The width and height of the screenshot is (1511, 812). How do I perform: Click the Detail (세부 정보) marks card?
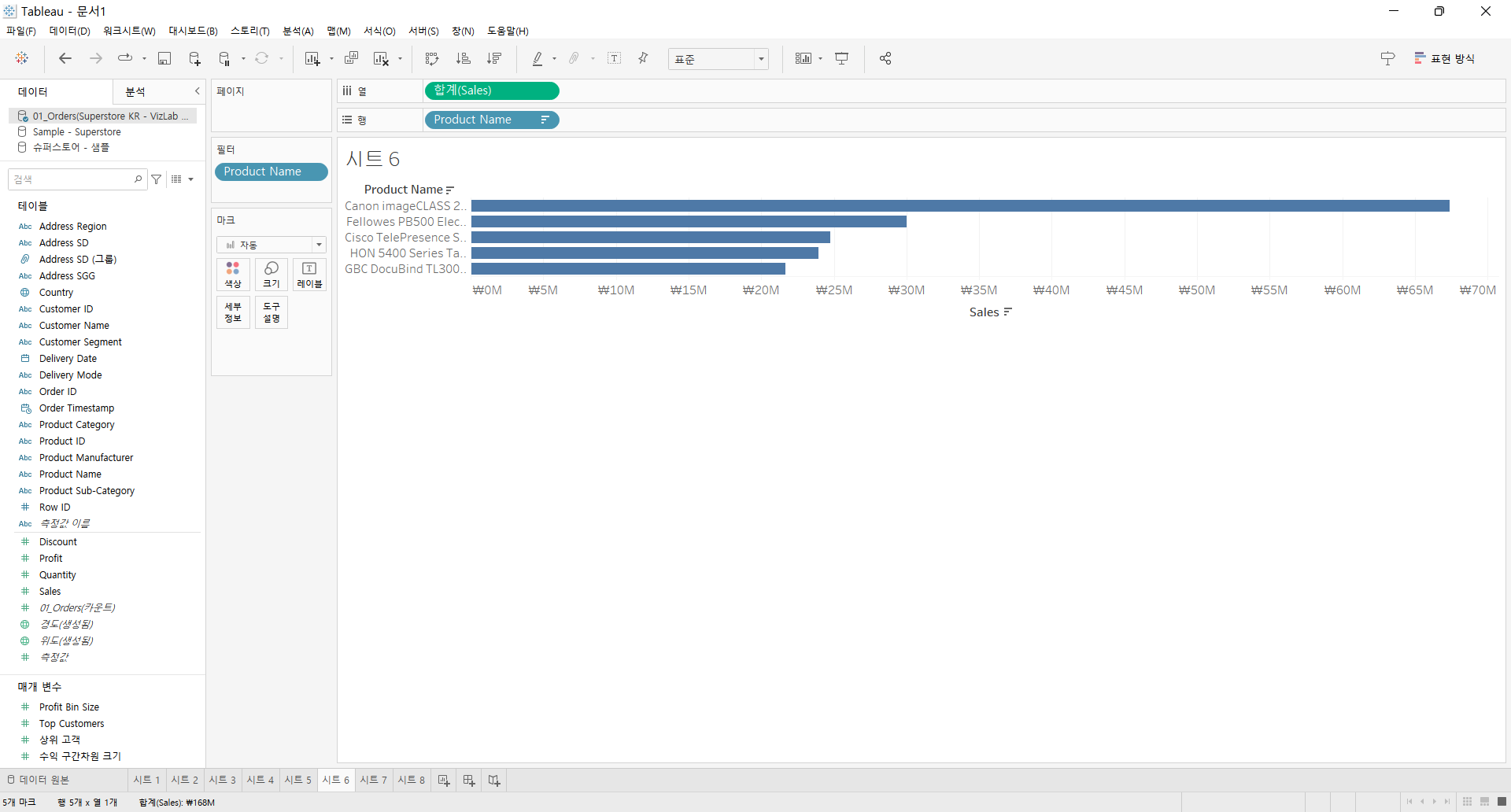click(233, 312)
